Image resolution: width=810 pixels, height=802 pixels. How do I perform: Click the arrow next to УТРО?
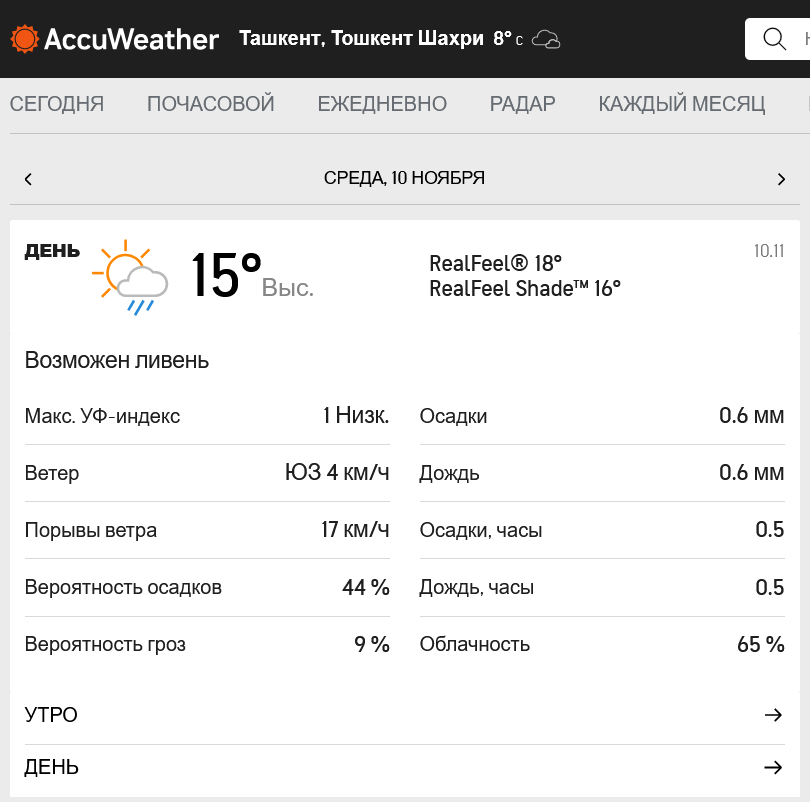pos(773,715)
